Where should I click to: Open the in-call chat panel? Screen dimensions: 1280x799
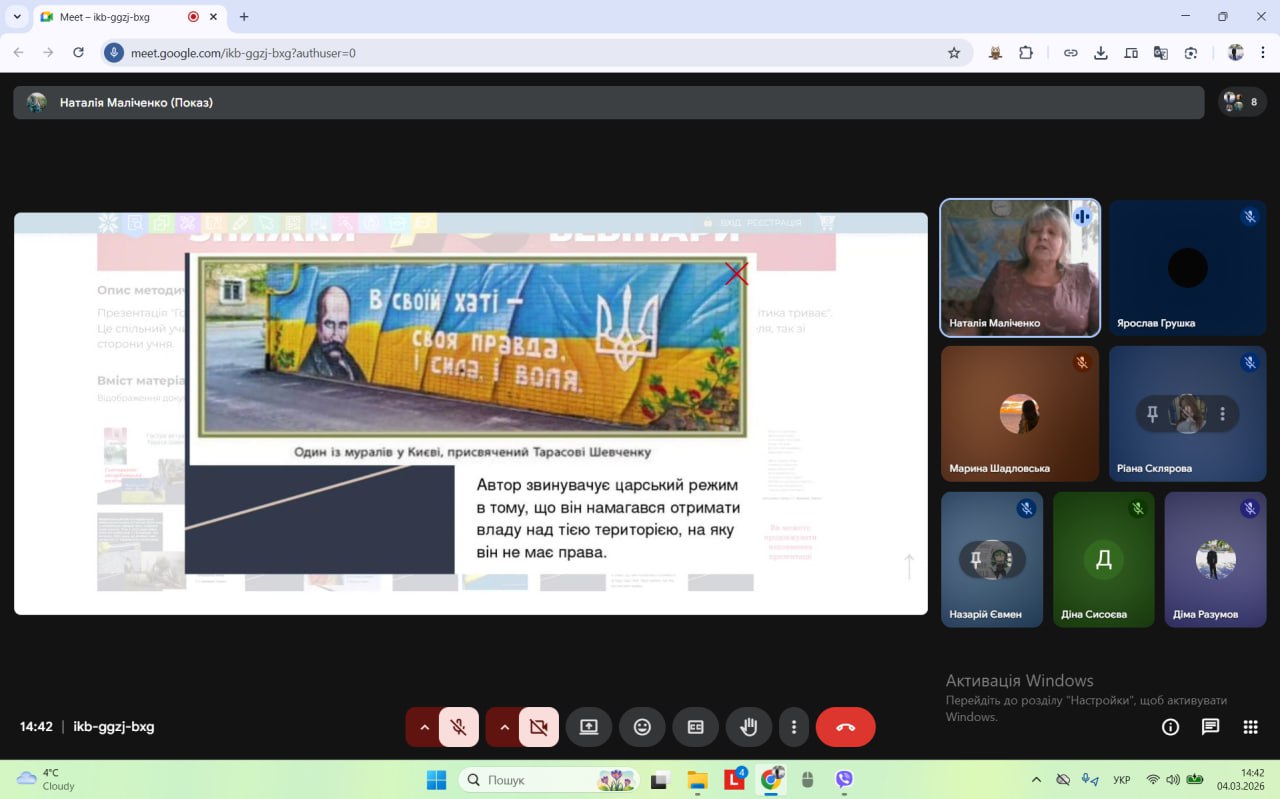point(1210,727)
